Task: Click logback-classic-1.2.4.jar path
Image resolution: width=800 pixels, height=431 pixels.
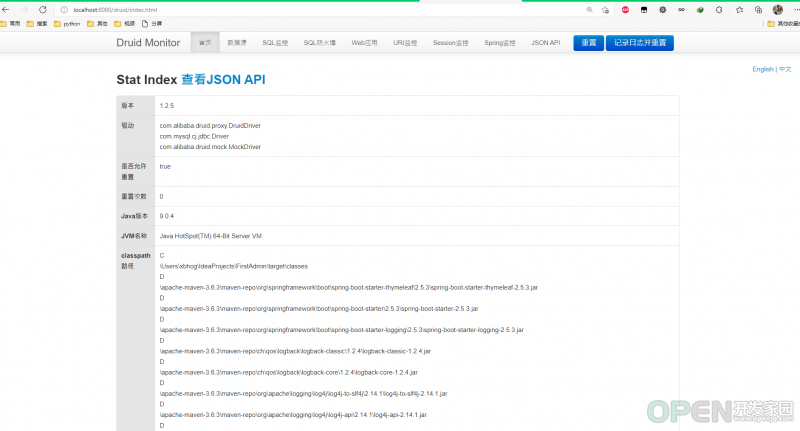Action: [x=295, y=351]
